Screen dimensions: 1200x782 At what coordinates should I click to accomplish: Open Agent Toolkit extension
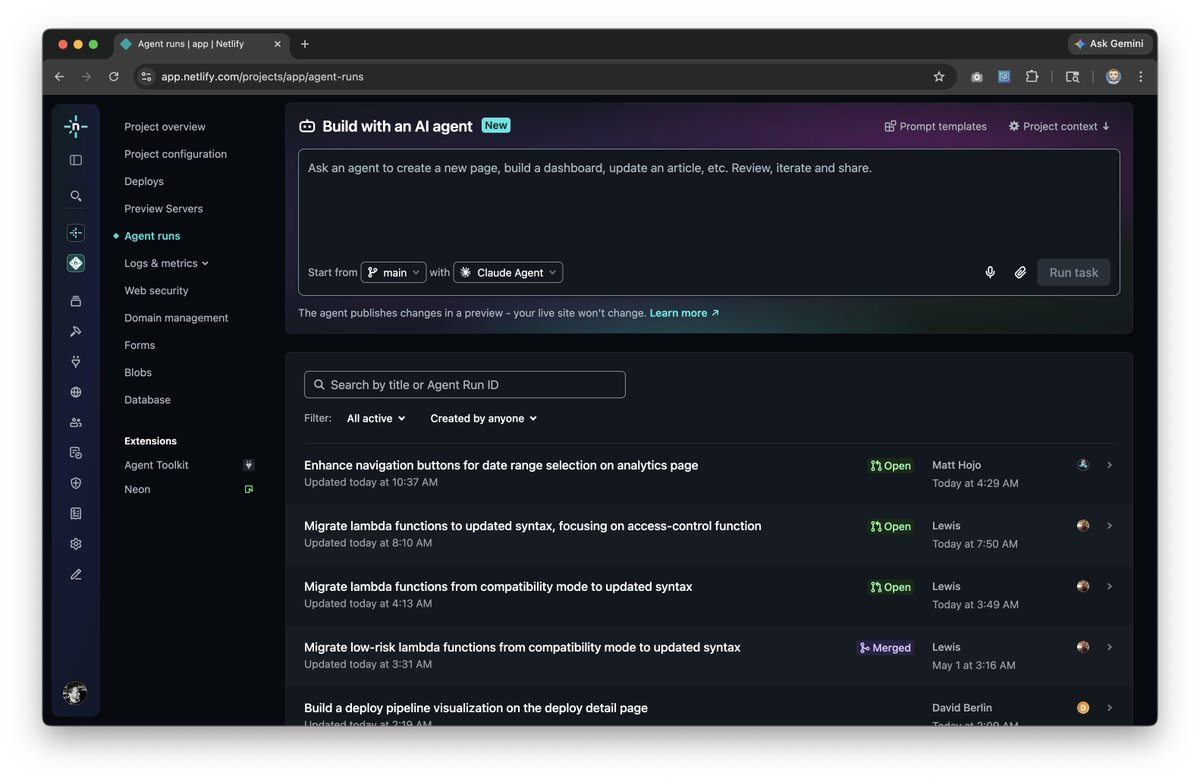156,465
